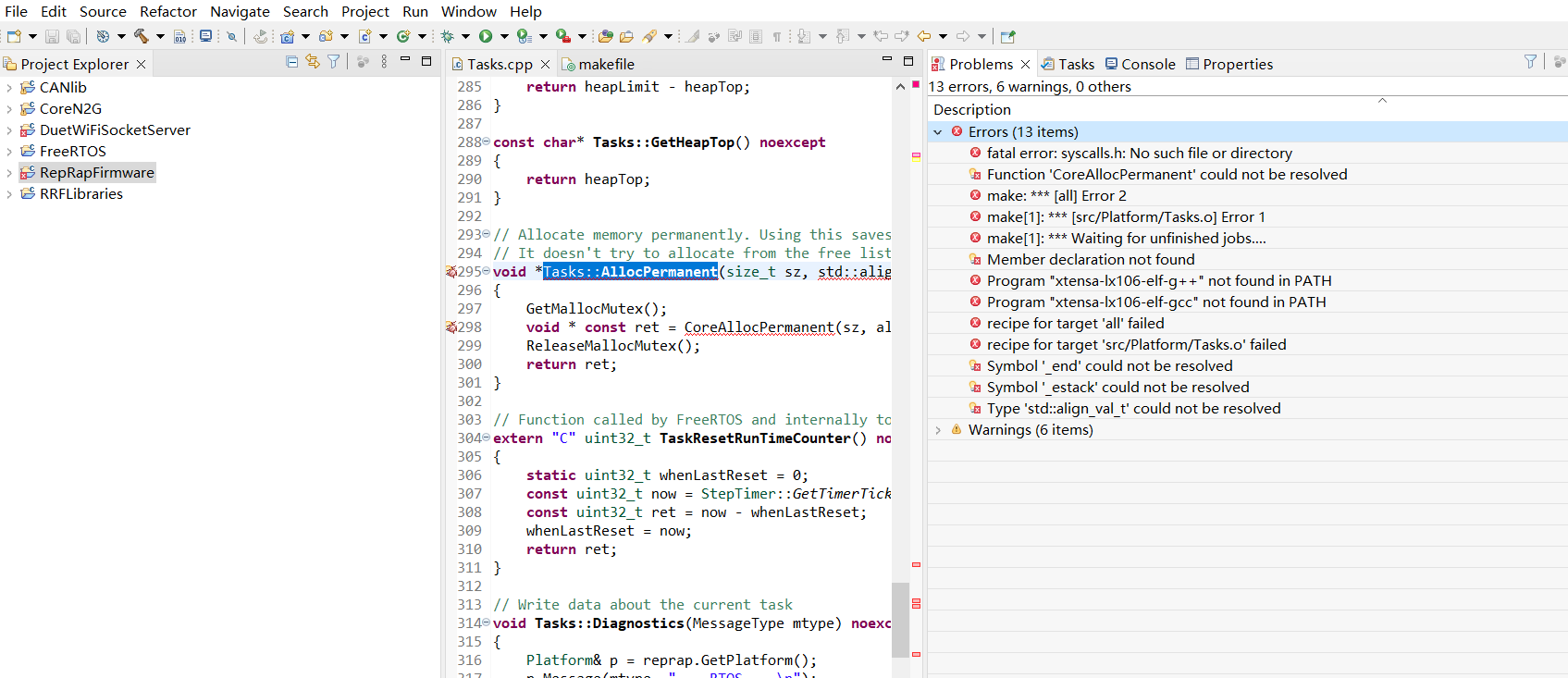Select 'Function CoreAllocPermanent could not be resolved' error
Screen dimensions: 1568x678
[1167, 175]
